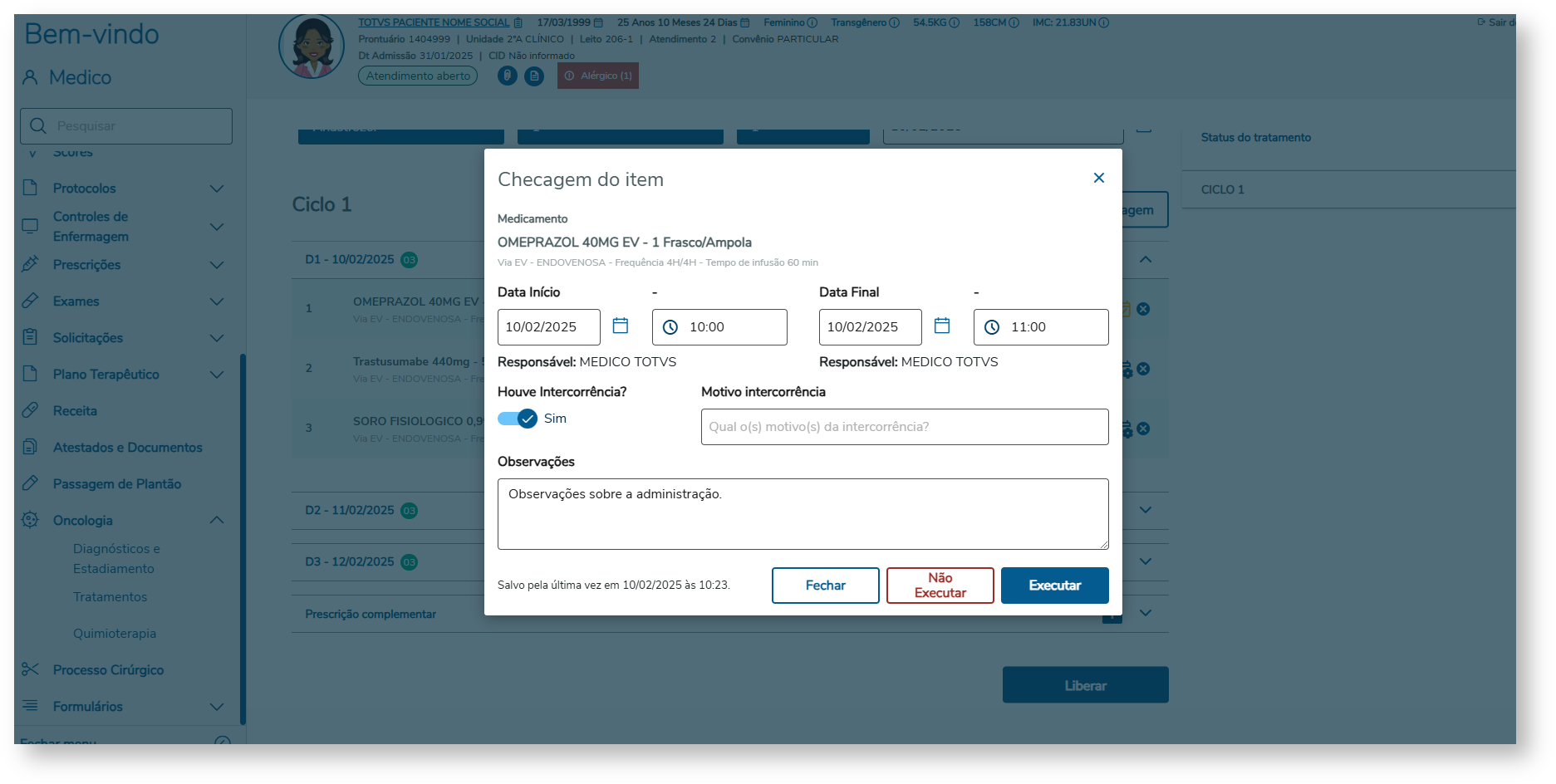Viewport: 1556px width, 784px height.
Task: Click the document icon beside Alérgico badge
Action: coord(534,76)
